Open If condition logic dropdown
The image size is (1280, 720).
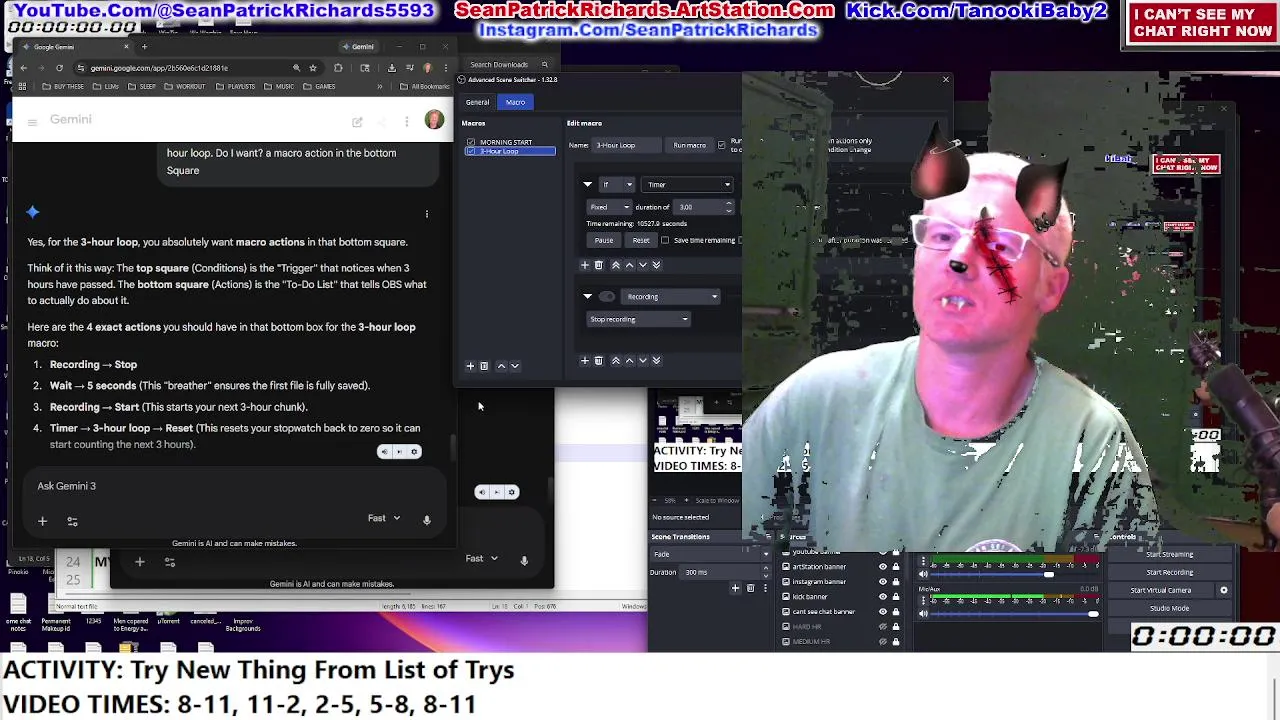pyautogui.click(x=616, y=184)
